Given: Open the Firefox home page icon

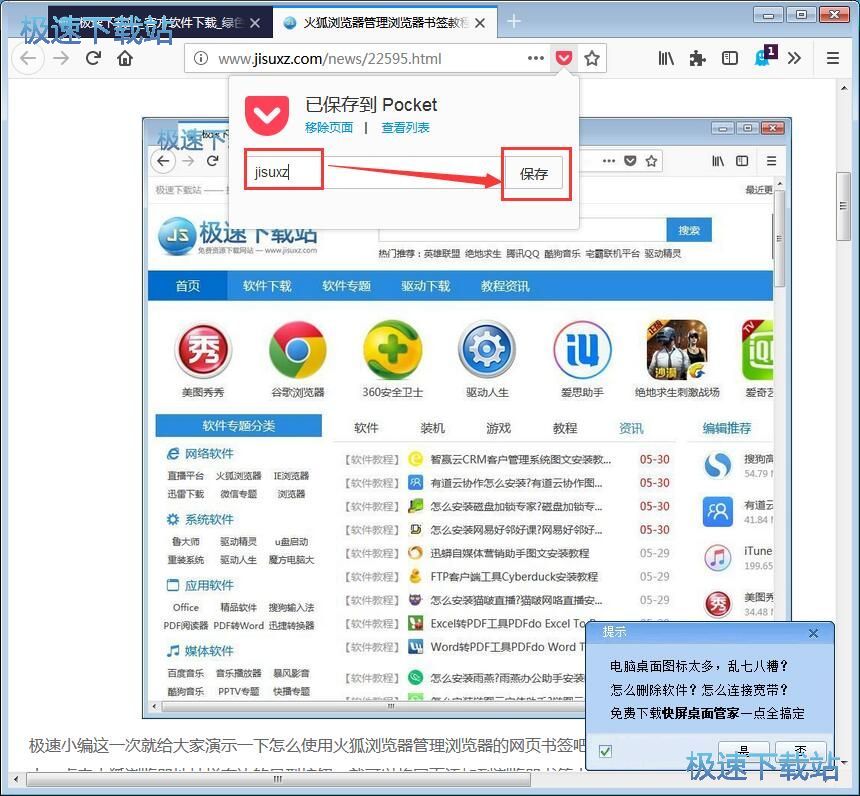Looking at the screenshot, I should (x=125, y=58).
